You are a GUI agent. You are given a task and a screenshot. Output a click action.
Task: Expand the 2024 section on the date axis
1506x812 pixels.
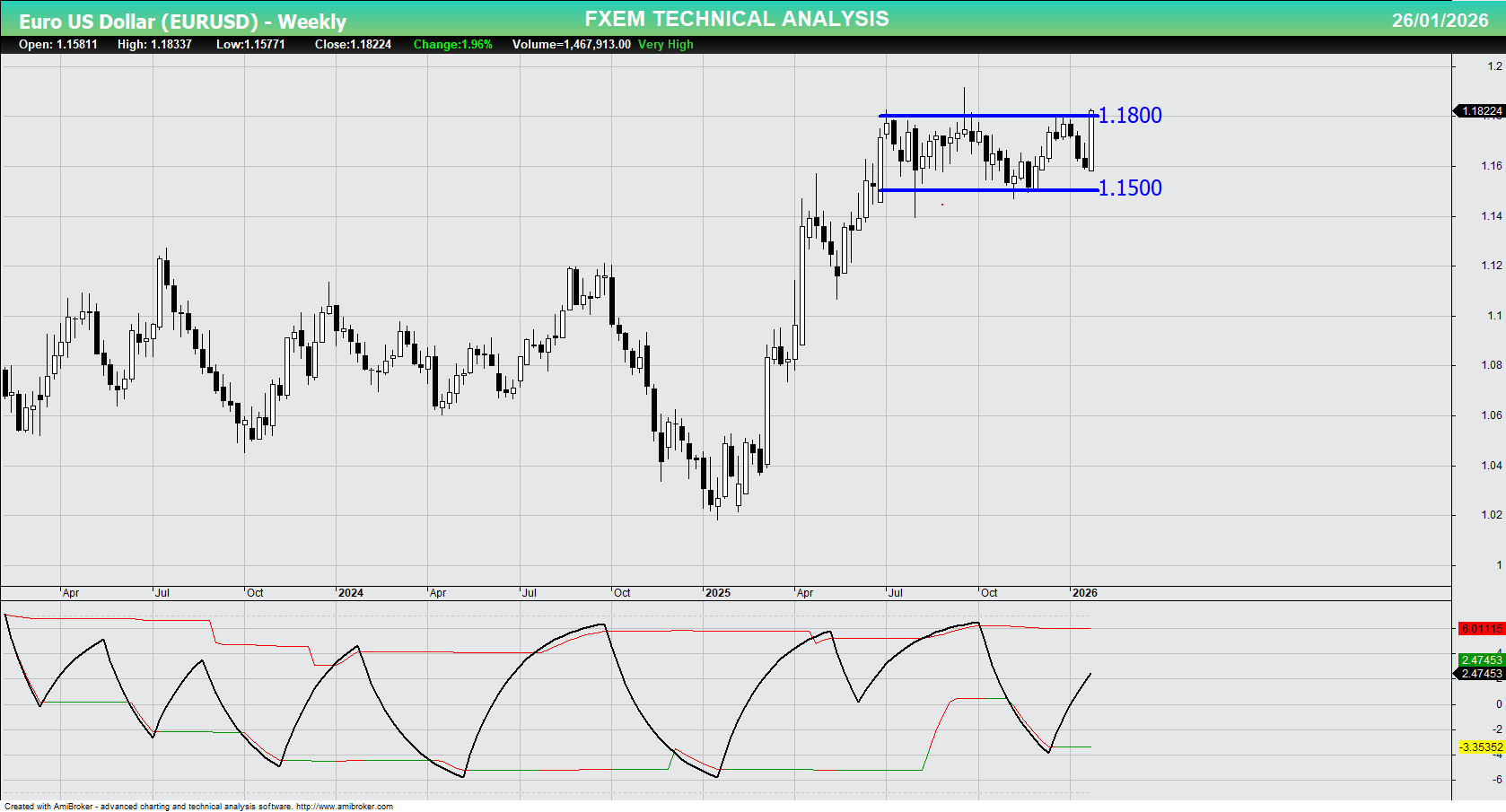click(351, 593)
